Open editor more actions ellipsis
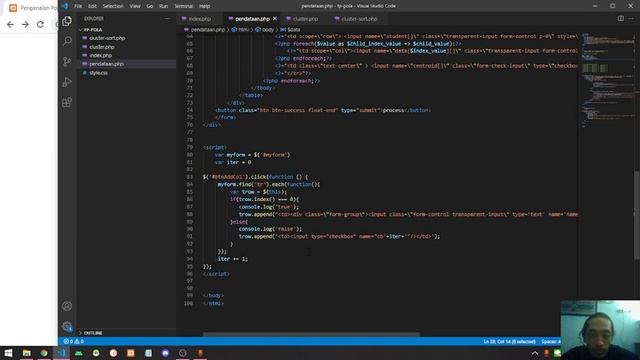 (x=632, y=19)
